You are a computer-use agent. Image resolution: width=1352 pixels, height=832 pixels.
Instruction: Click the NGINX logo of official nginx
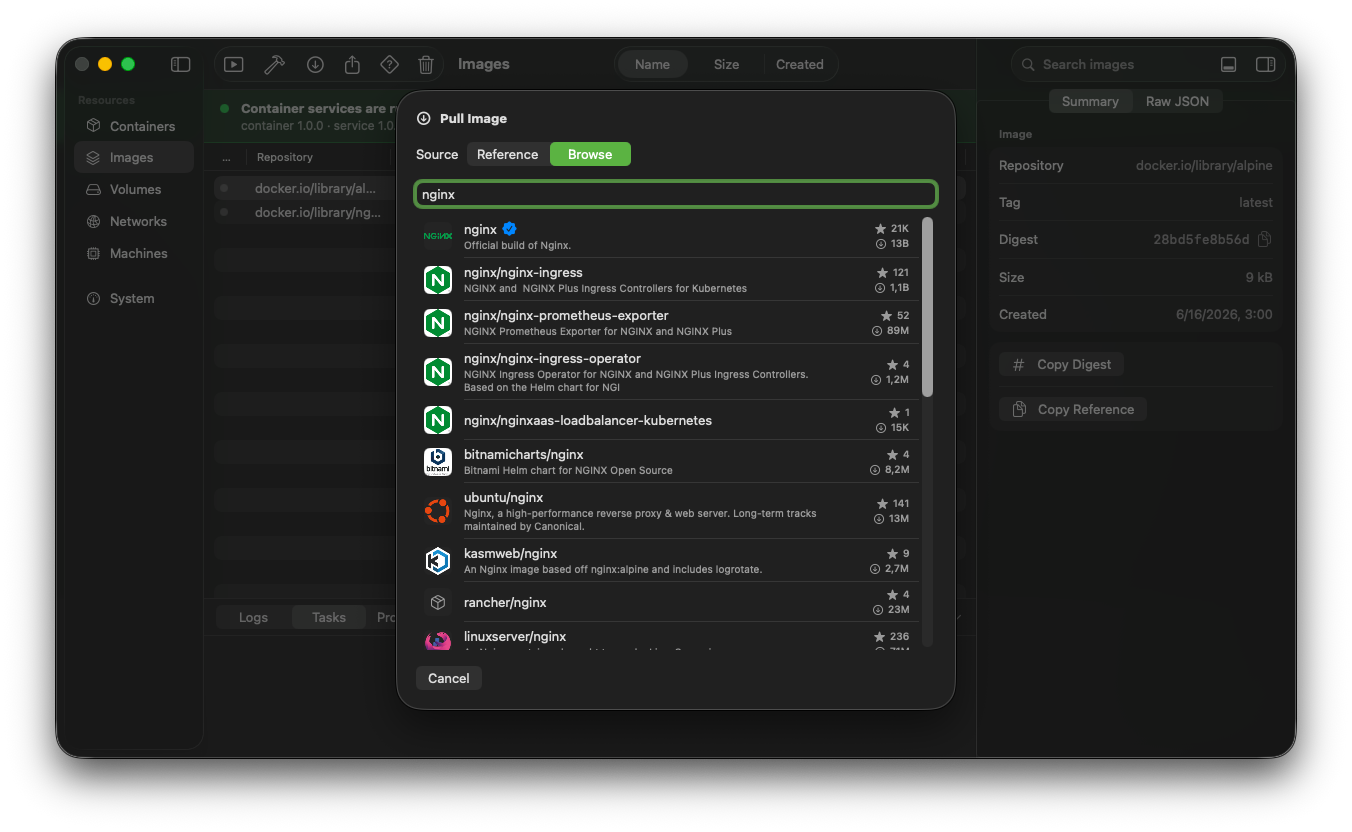tap(438, 236)
